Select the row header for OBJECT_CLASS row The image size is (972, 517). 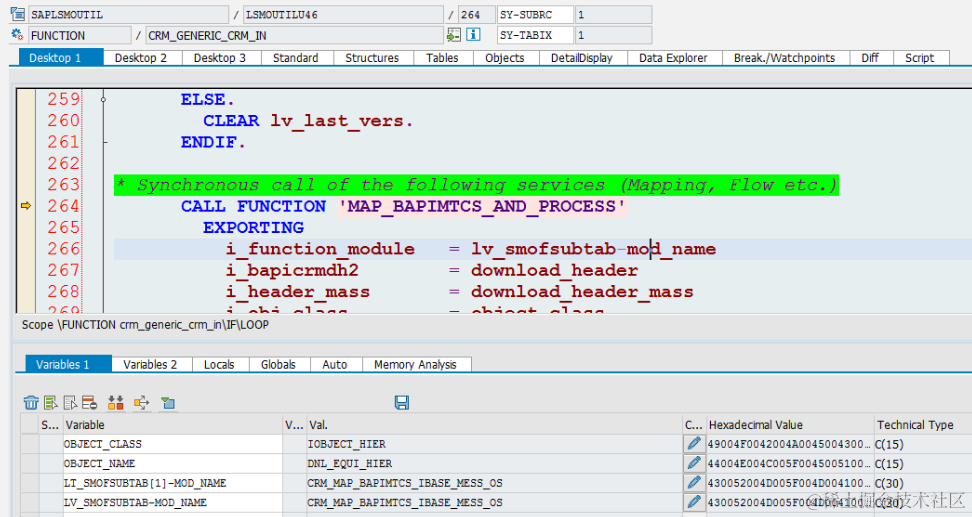point(30,444)
